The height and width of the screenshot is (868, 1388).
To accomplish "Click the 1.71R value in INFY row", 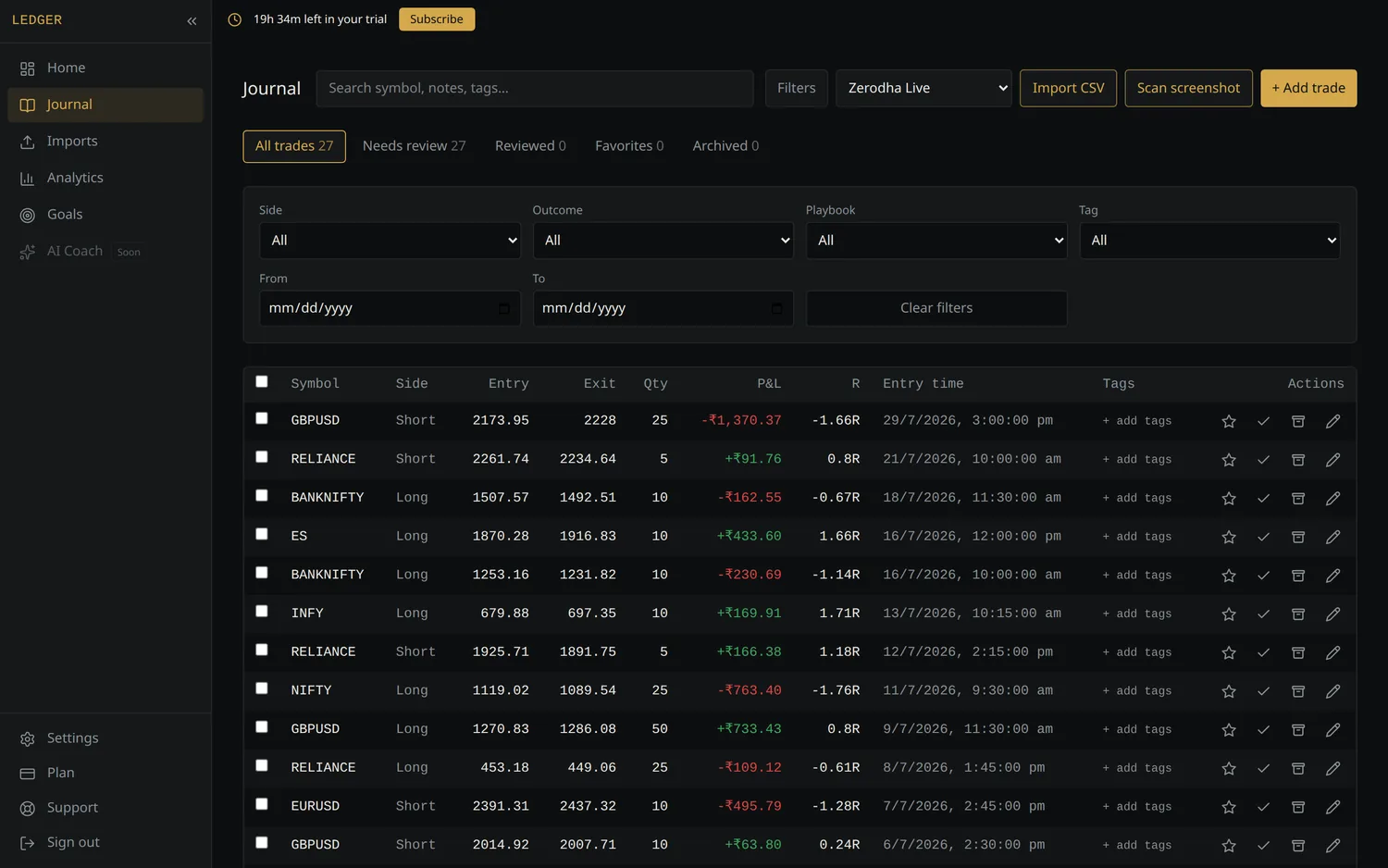I will tap(839, 614).
